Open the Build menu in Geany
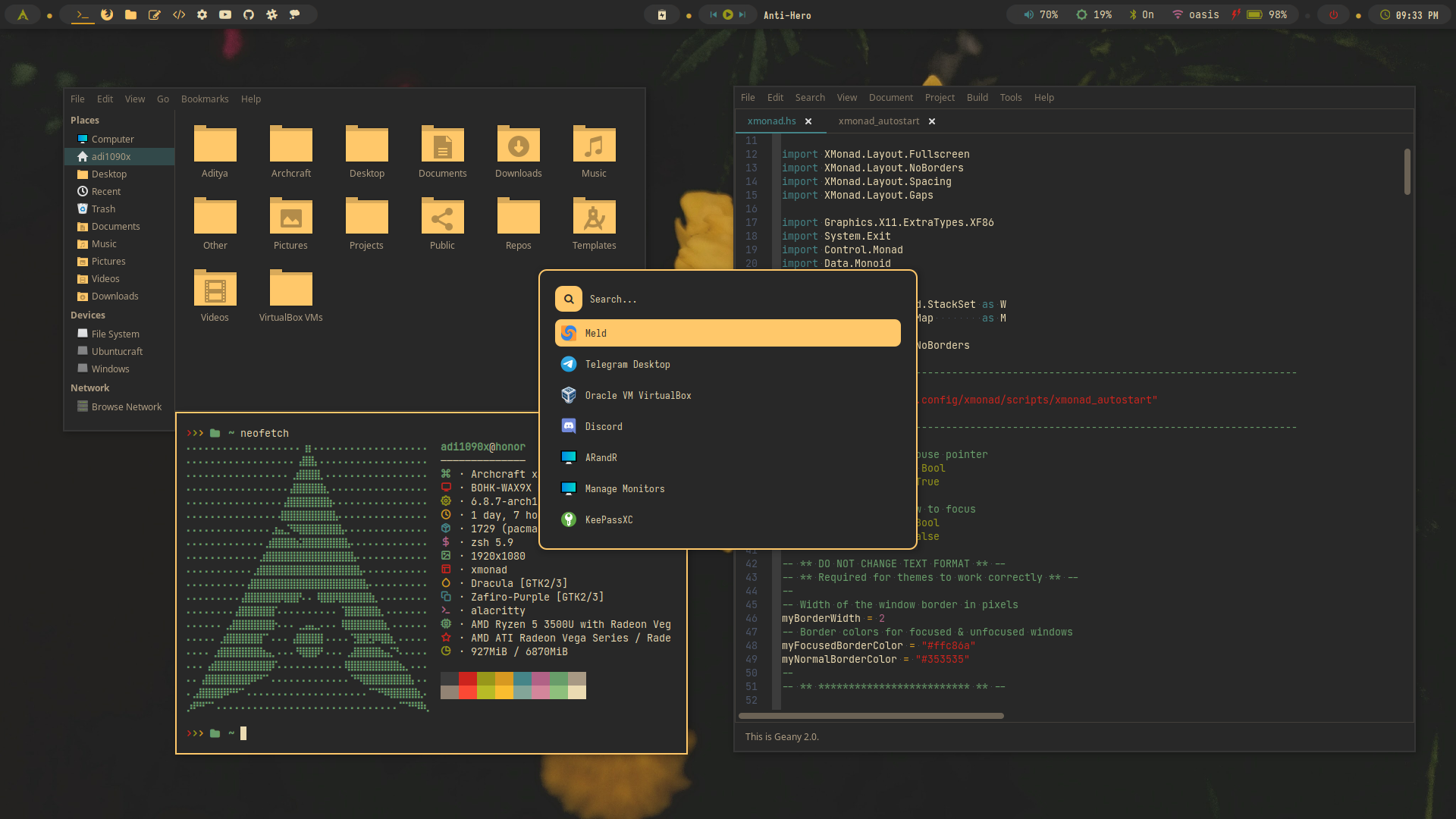 click(977, 97)
